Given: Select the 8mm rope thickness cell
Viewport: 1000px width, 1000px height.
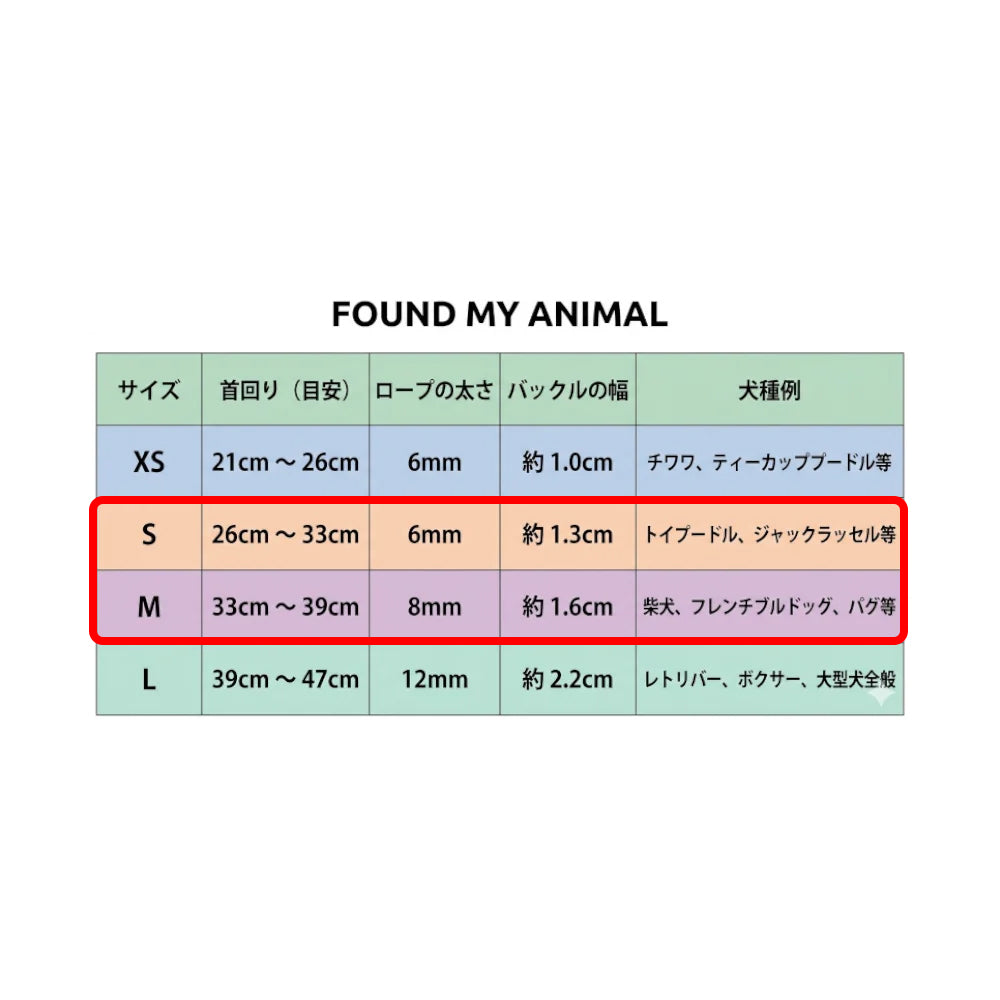Looking at the screenshot, I should point(434,606).
